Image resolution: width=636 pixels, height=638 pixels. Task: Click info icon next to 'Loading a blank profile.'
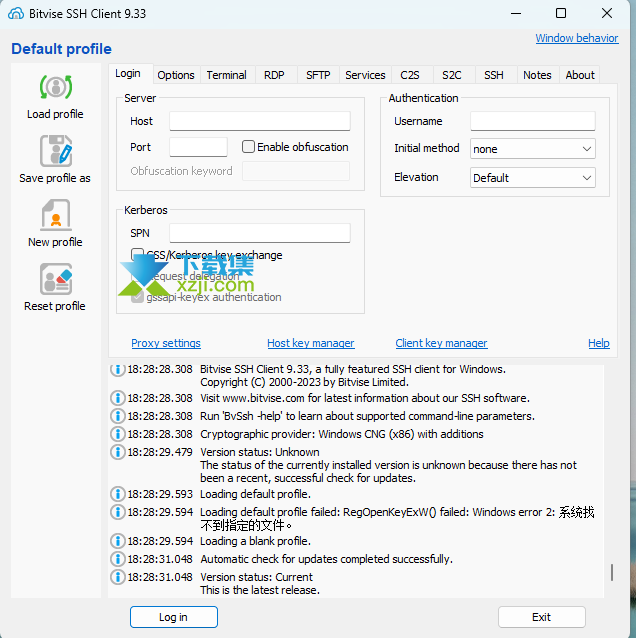pos(118,541)
